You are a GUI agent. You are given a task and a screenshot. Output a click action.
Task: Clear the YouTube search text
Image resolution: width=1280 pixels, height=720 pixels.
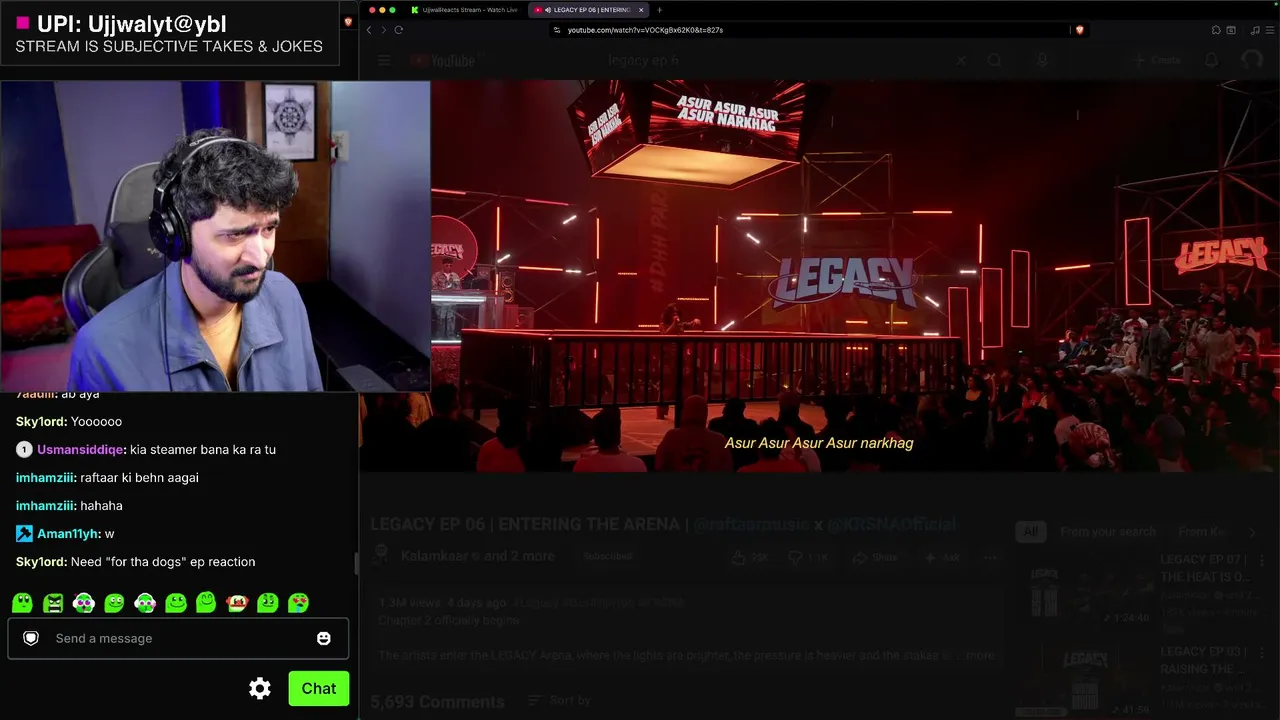pyautogui.click(x=961, y=60)
